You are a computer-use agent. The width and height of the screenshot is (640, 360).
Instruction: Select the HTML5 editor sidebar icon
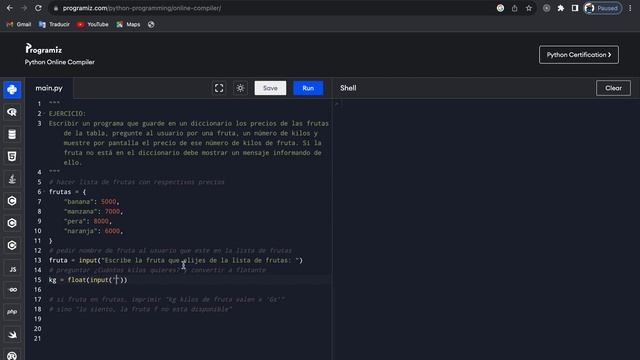[12, 156]
